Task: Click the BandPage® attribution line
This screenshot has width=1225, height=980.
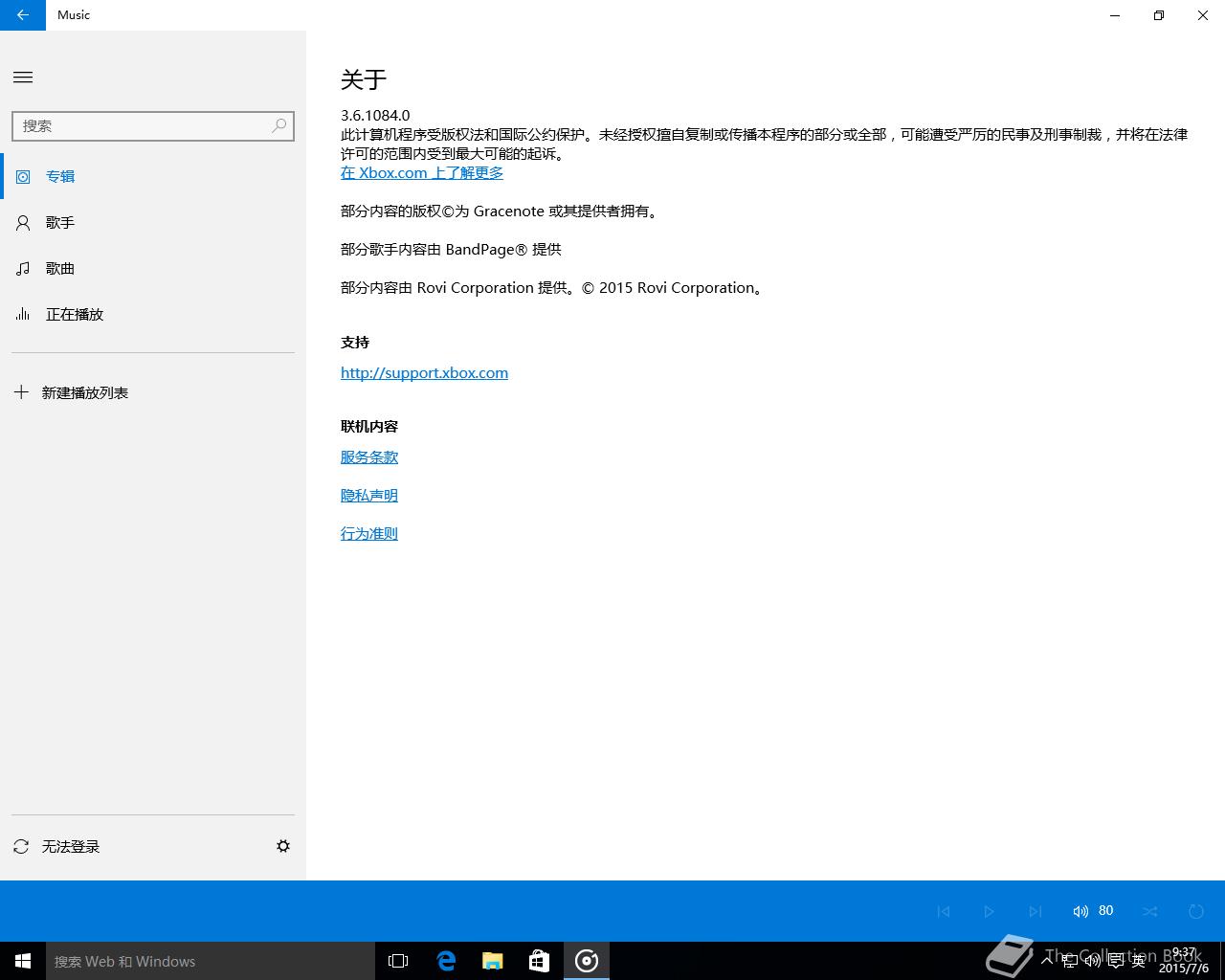Action: [451, 249]
